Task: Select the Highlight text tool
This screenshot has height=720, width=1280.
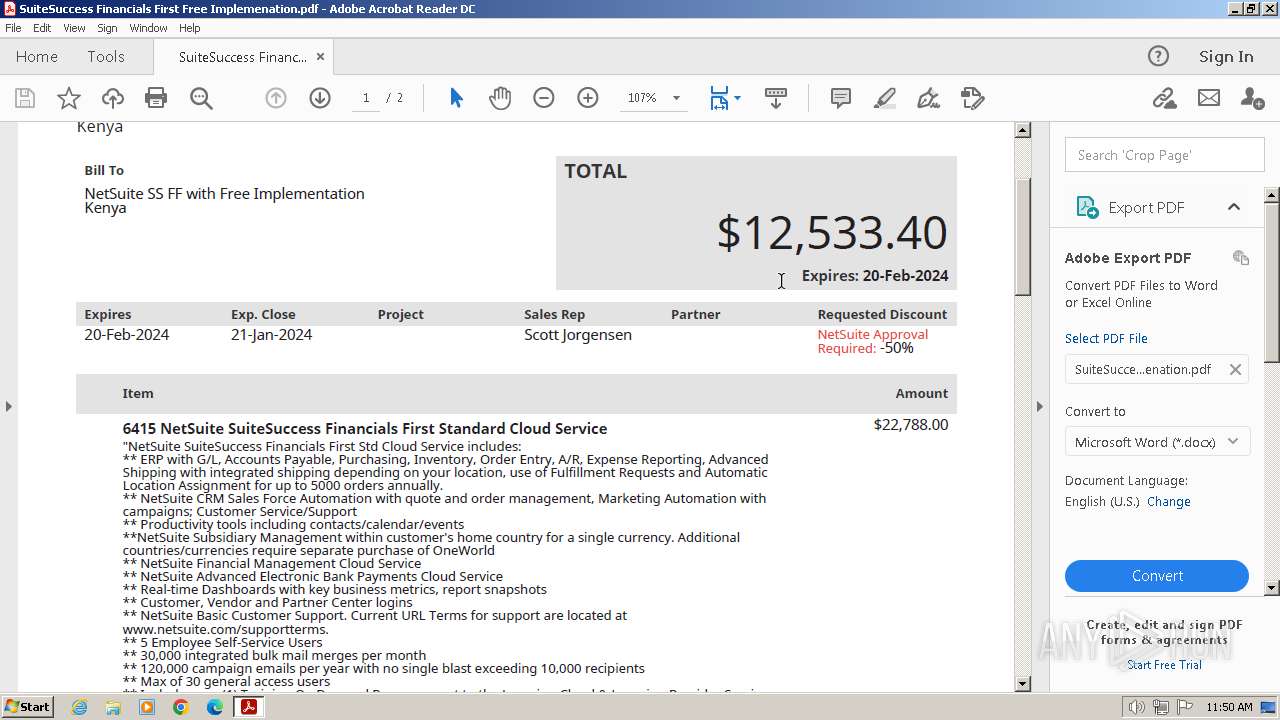Action: click(885, 98)
